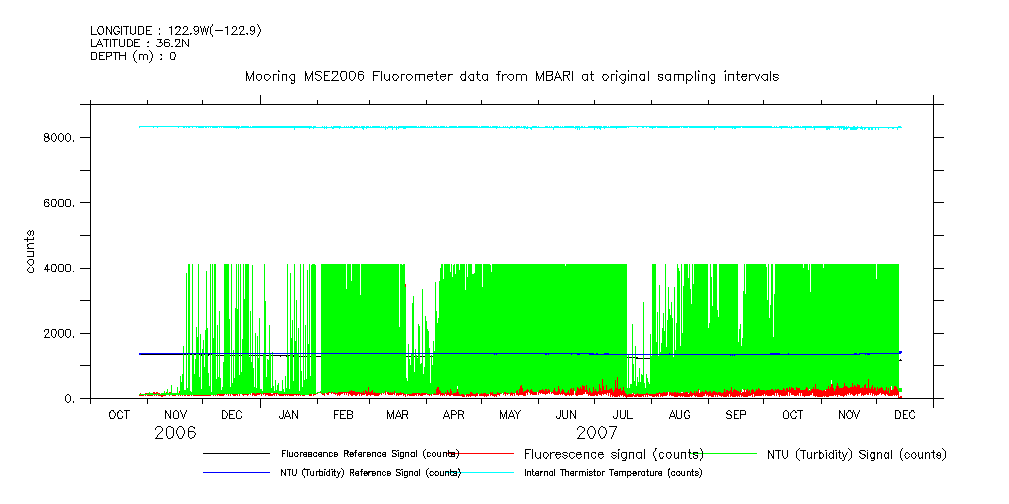
Task: Click the DEPTH (m) header text
Action: [133, 56]
